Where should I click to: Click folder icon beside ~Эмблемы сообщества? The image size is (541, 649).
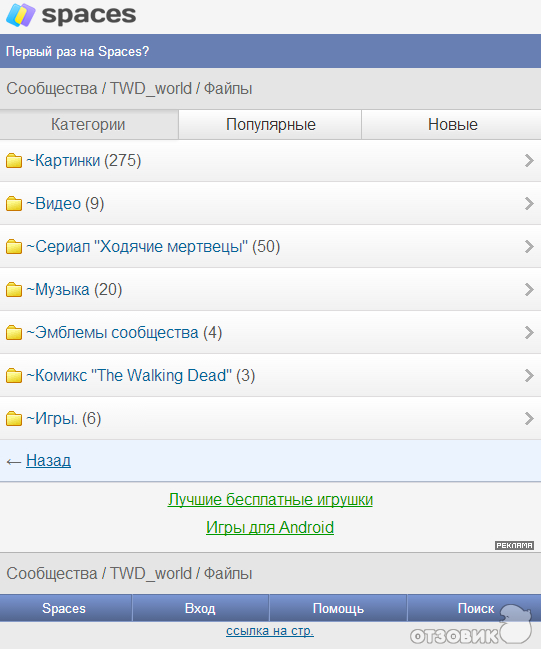click(14, 333)
